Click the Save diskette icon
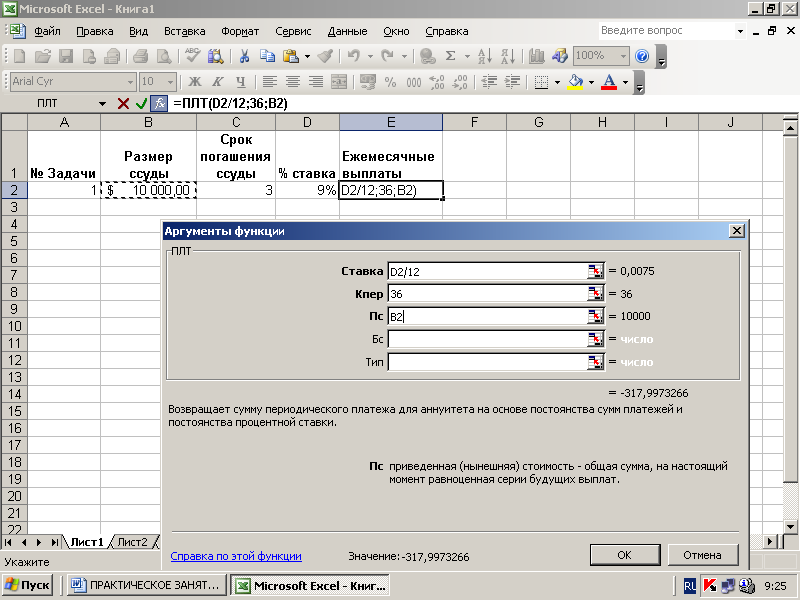Viewport: 800px width, 600px height. pyautogui.click(x=66, y=56)
